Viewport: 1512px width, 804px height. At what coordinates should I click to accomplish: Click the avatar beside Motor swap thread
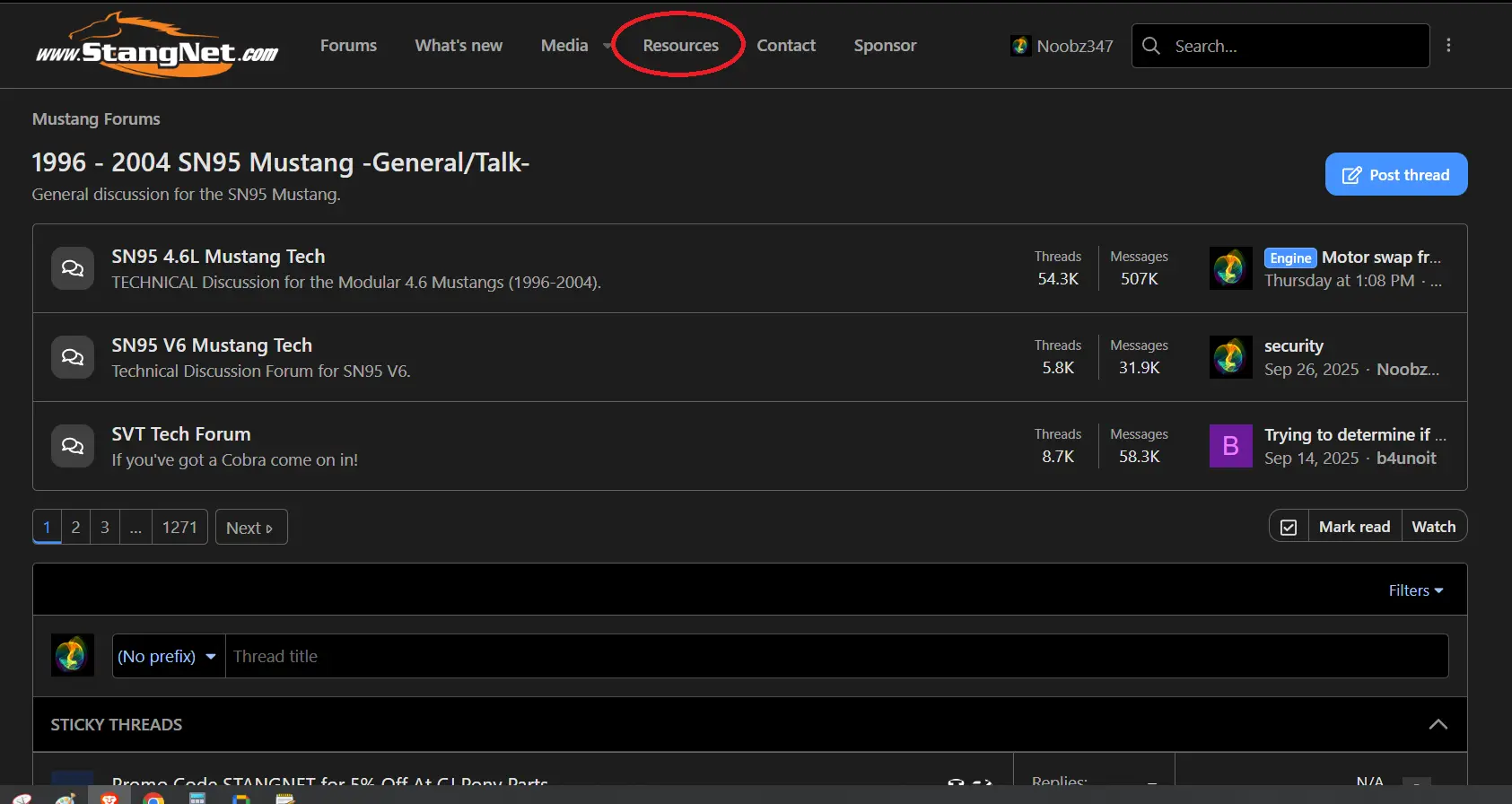[1230, 268]
